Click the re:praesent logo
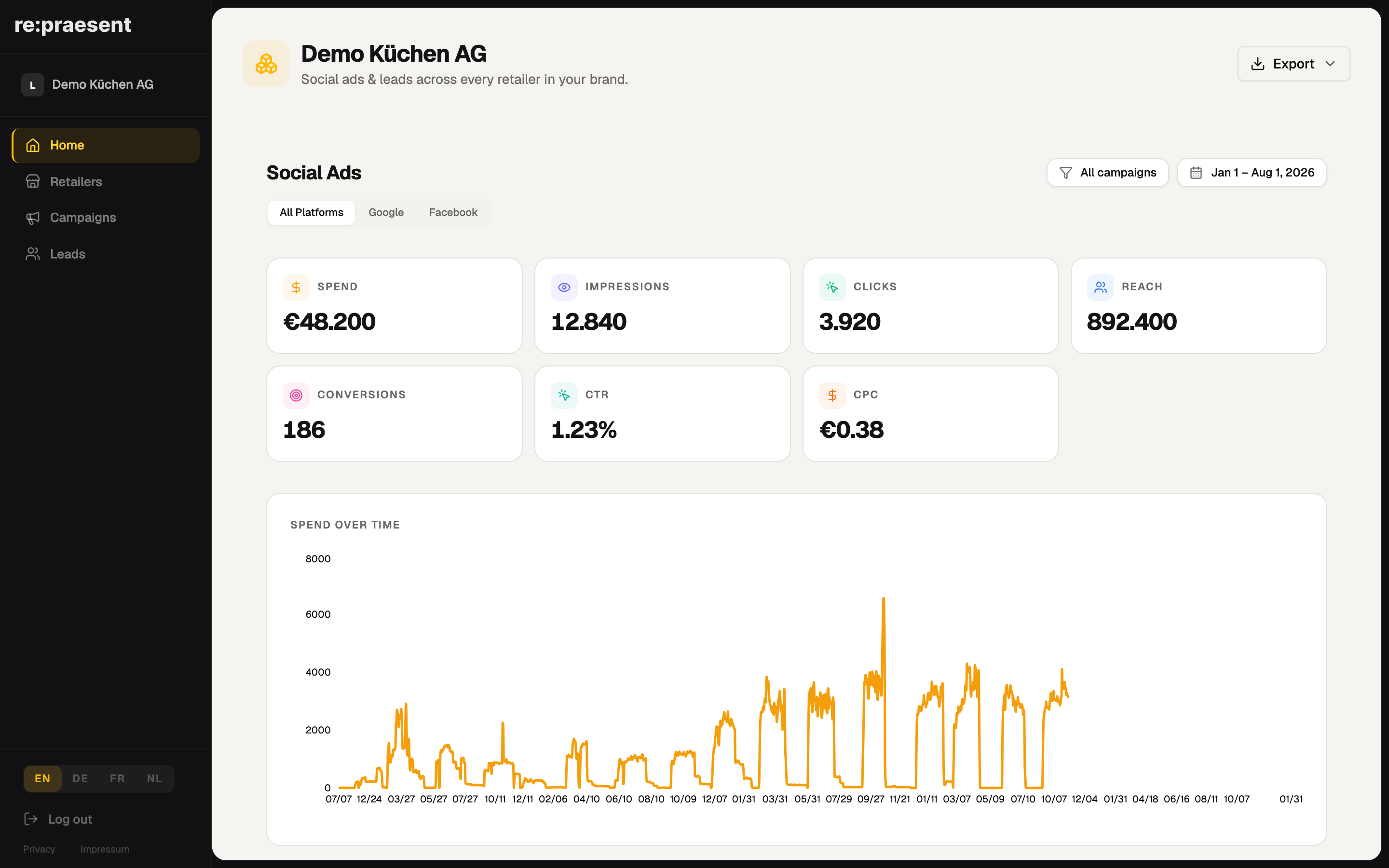 coord(73,25)
